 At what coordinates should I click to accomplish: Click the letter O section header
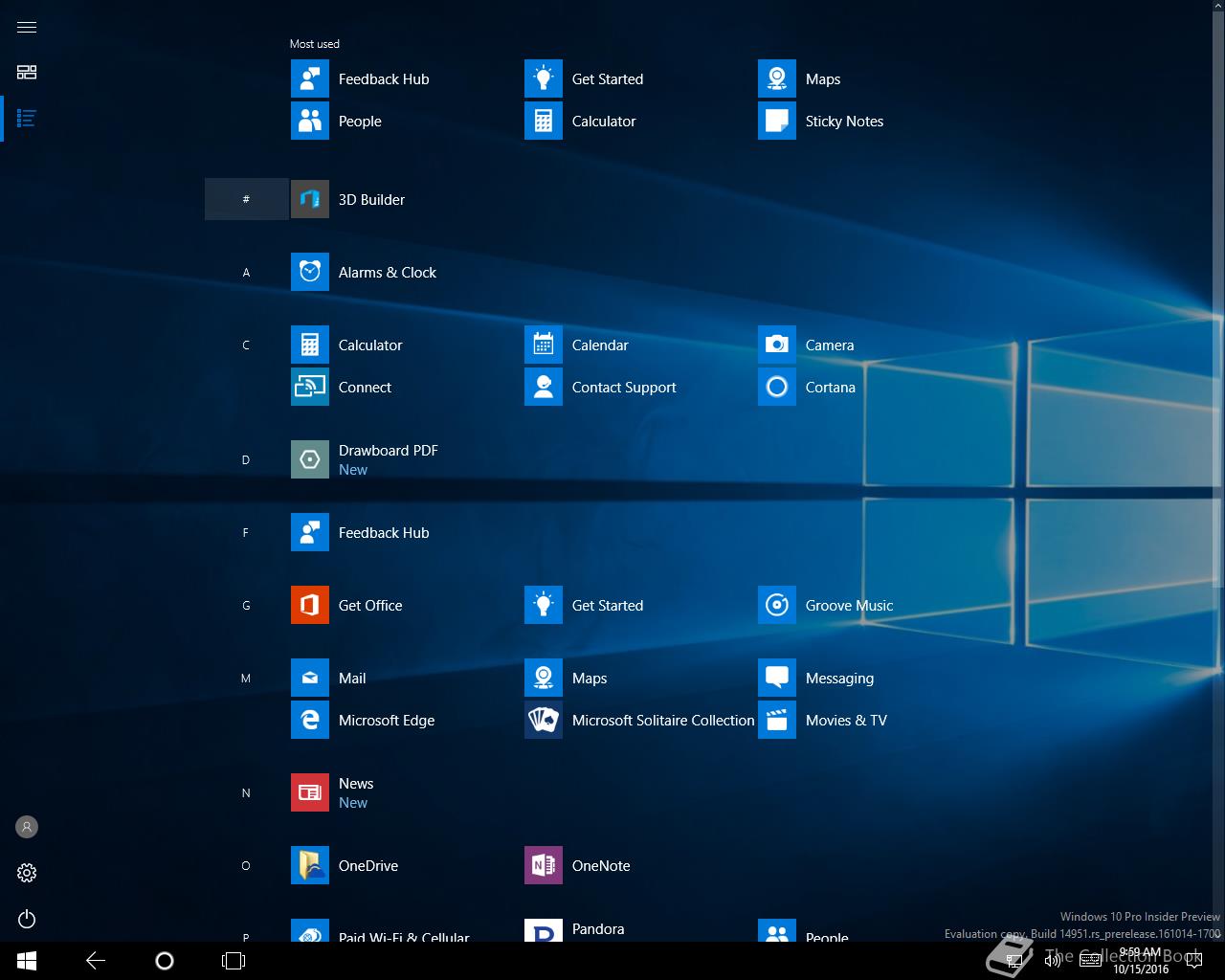coord(246,865)
